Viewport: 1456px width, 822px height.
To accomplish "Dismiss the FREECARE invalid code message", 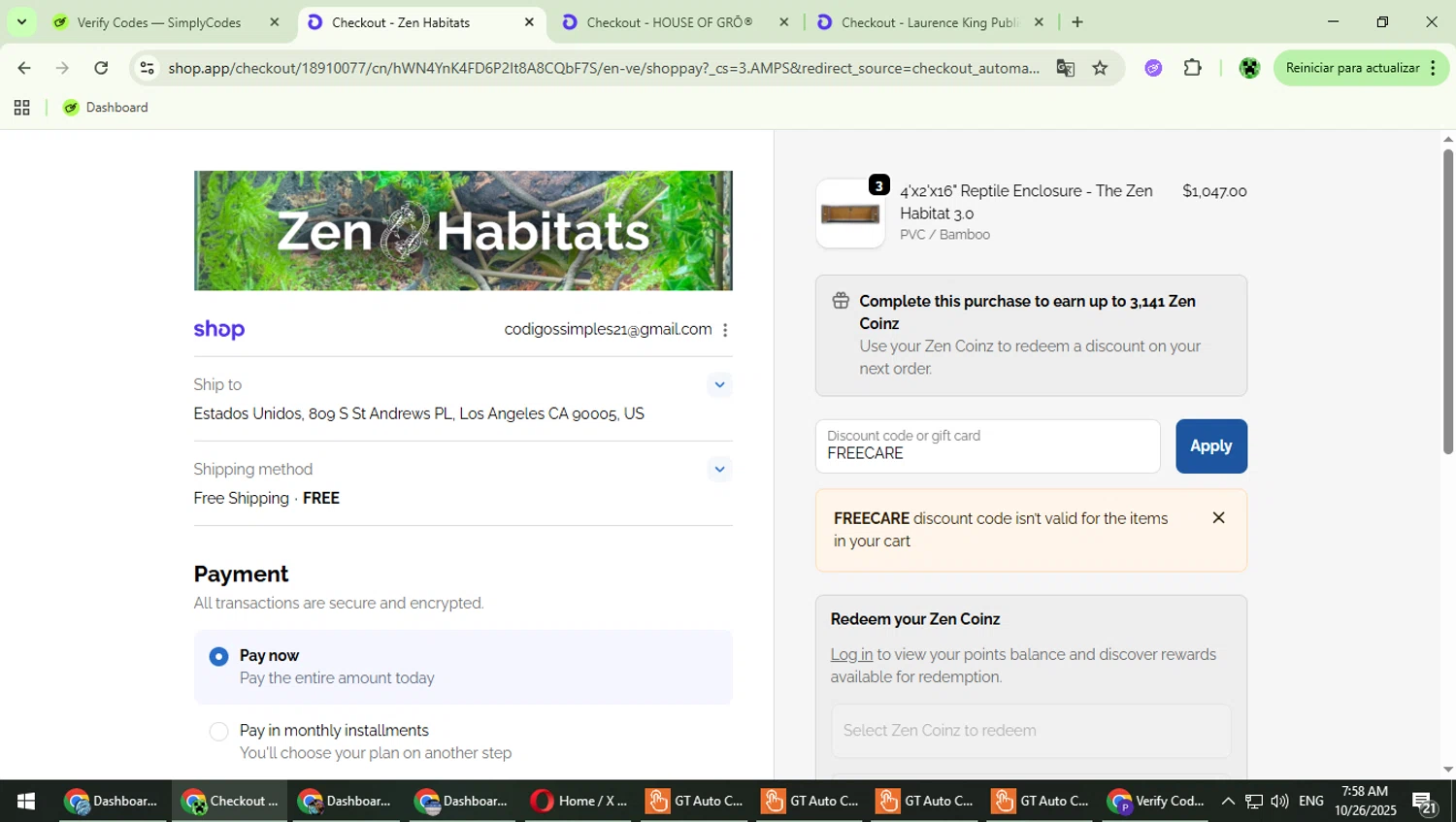I will (x=1219, y=518).
